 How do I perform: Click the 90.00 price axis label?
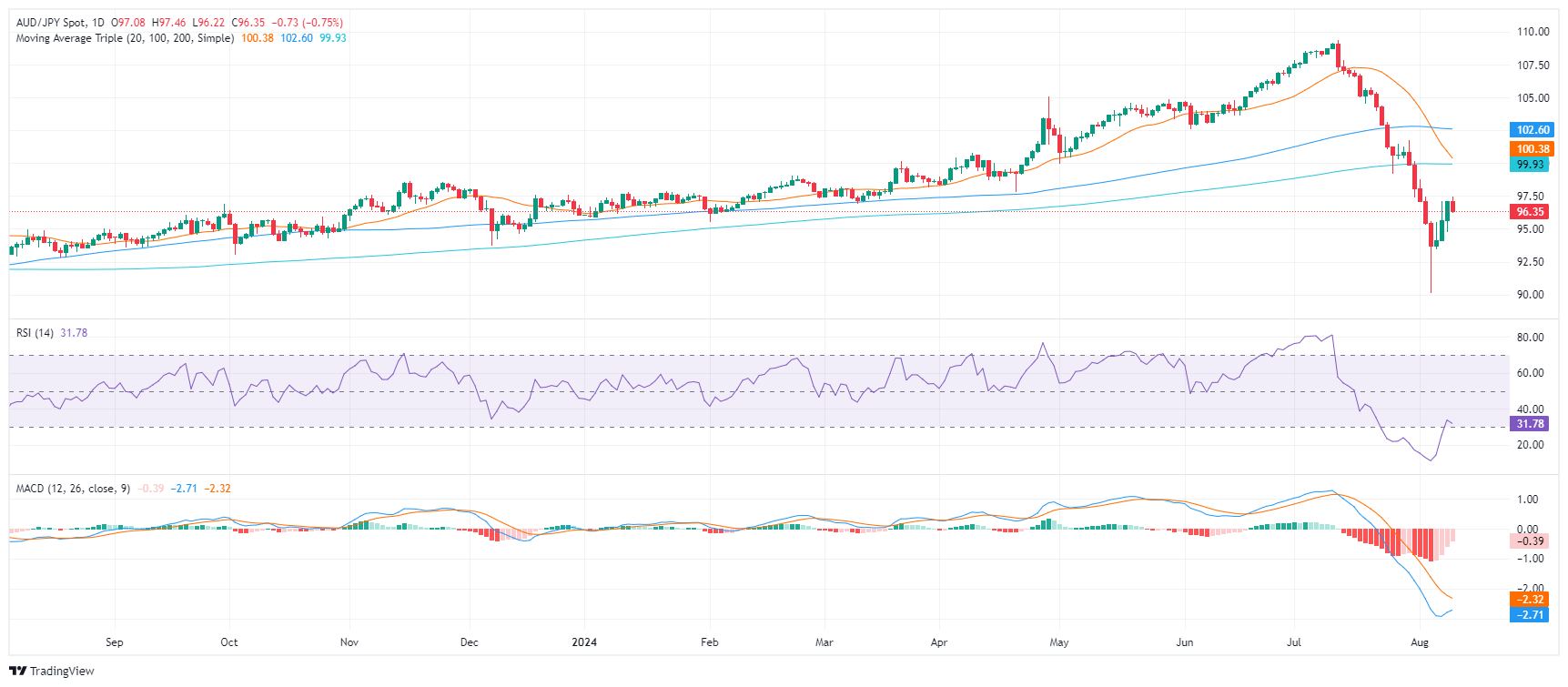coord(1530,295)
